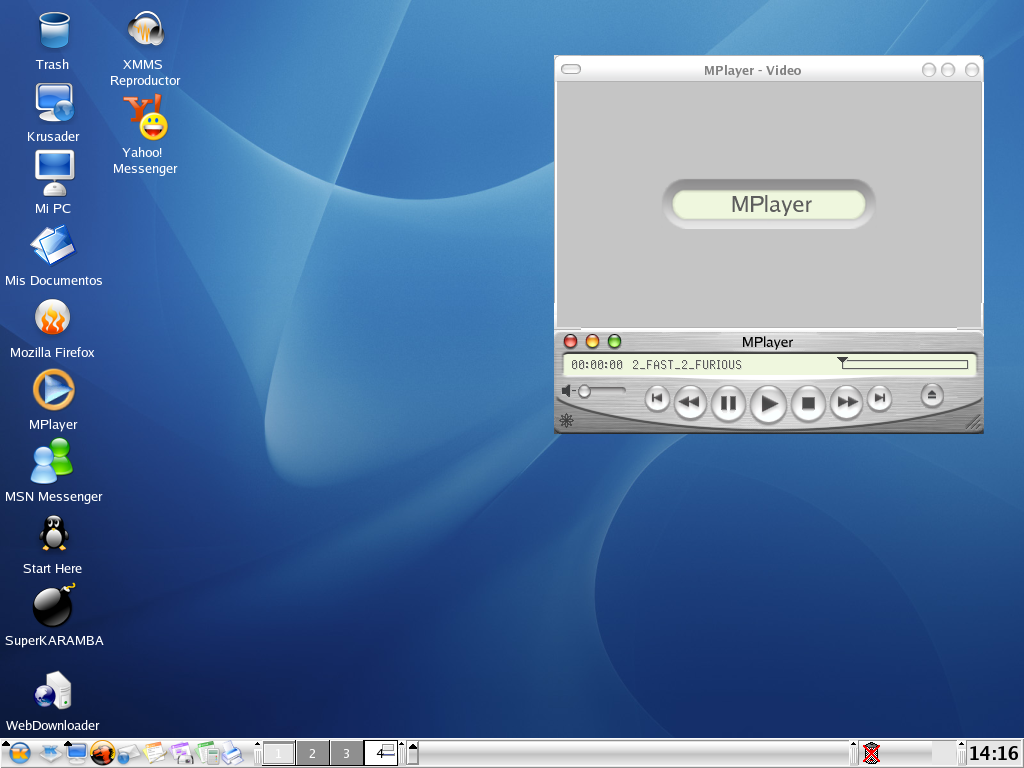This screenshot has width=1024, height=768.
Task: Expand the arrow above panel monitor icon
Action: (x=69, y=744)
